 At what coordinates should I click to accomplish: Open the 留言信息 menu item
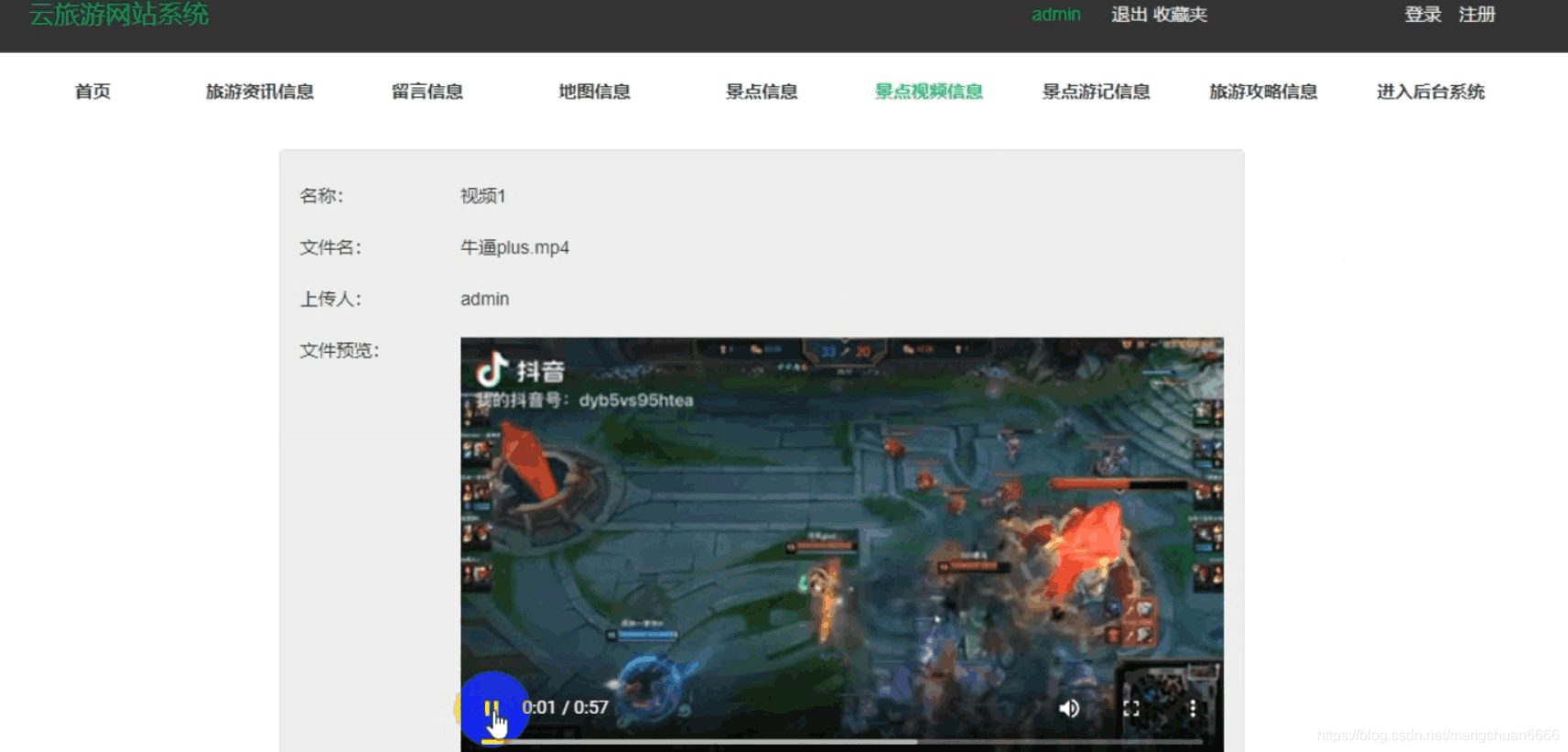coord(427,92)
